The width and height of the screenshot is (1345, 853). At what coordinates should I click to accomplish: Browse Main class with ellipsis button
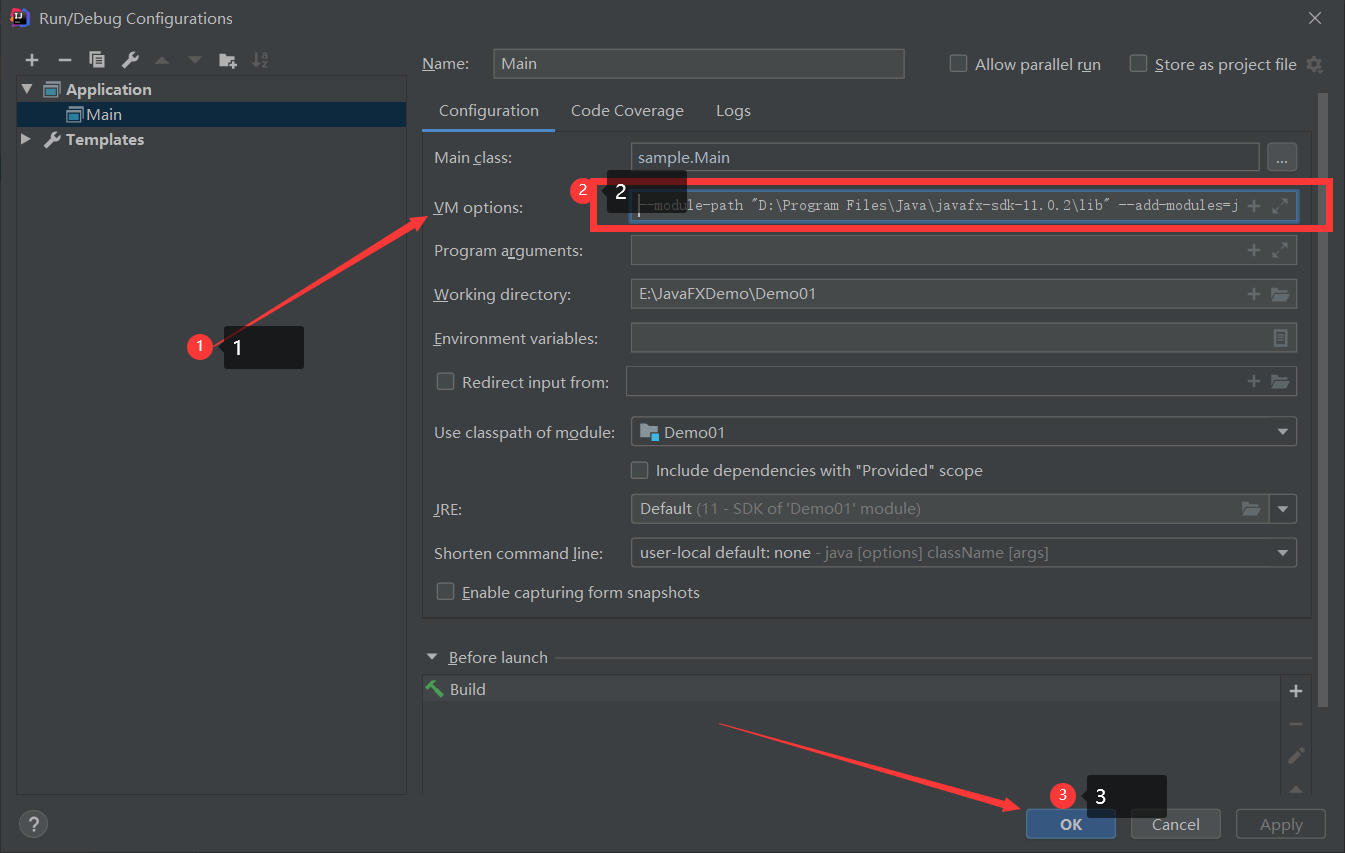pyautogui.click(x=1282, y=158)
